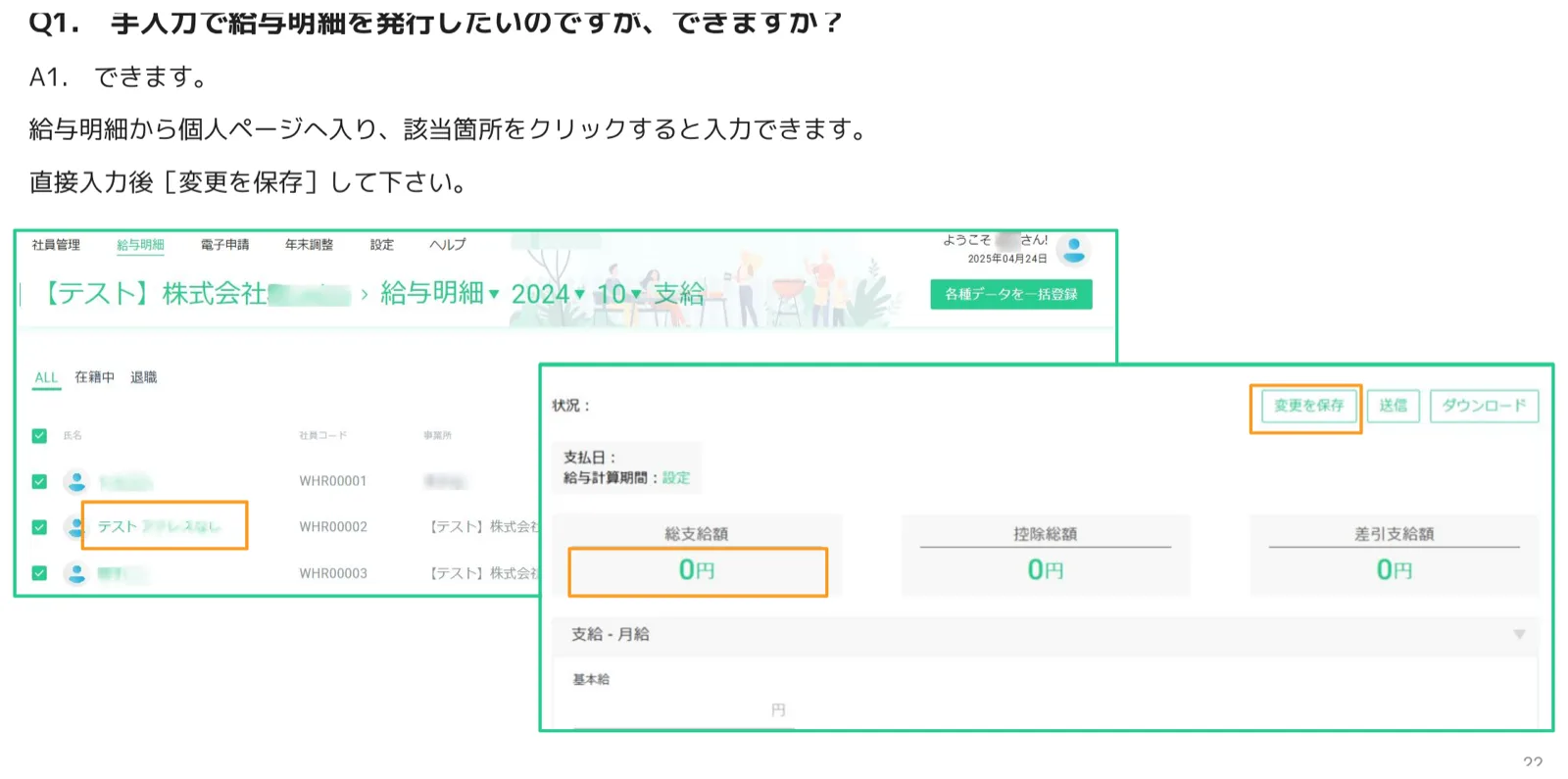Viewport: 1568px width, 779px height.
Task: Click the WHR00001 employee code
Action: pyautogui.click(x=333, y=481)
